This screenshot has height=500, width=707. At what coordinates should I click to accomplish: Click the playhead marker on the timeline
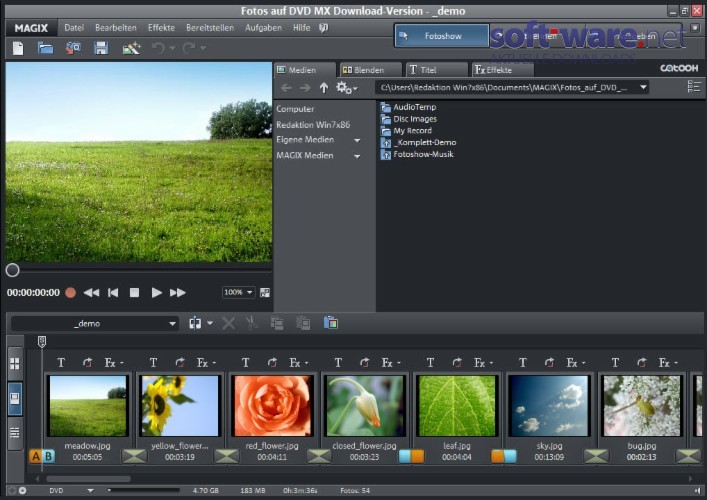42,342
